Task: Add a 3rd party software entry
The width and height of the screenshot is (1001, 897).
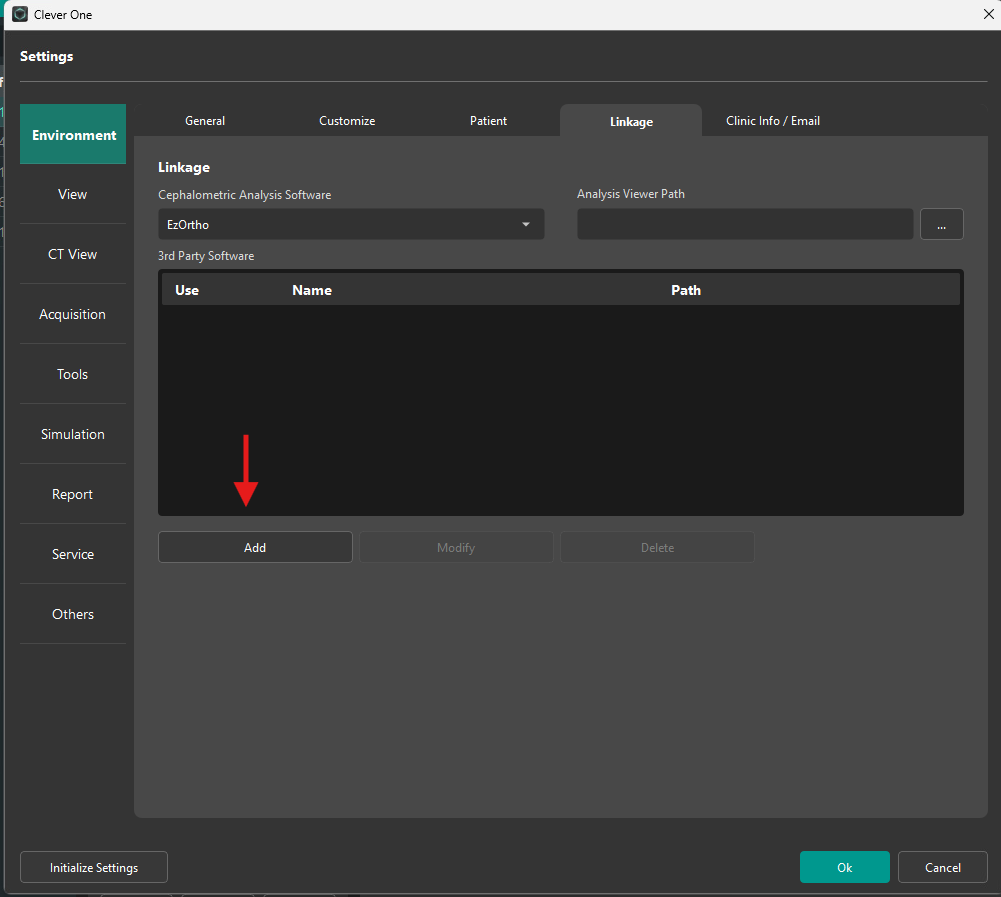Action: (x=255, y=547)
